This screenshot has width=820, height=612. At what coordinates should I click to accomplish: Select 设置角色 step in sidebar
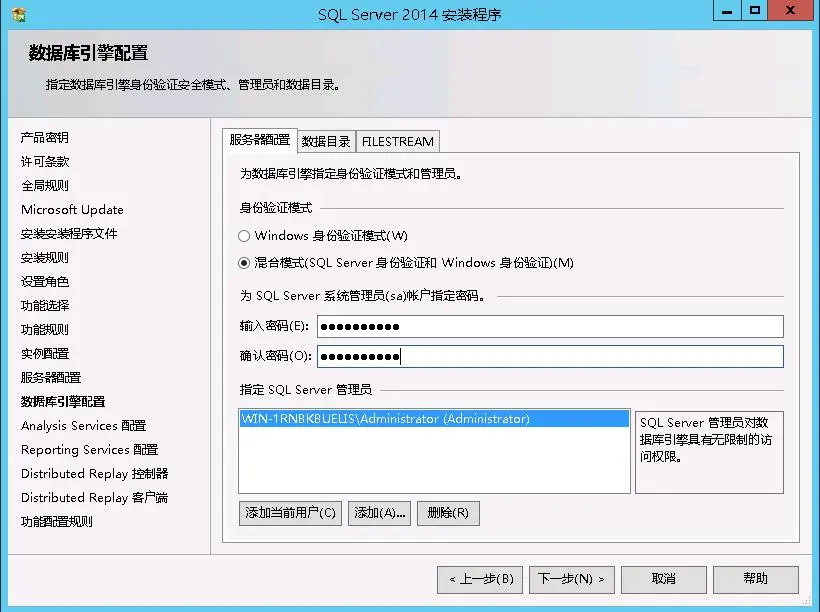point(45,282)
